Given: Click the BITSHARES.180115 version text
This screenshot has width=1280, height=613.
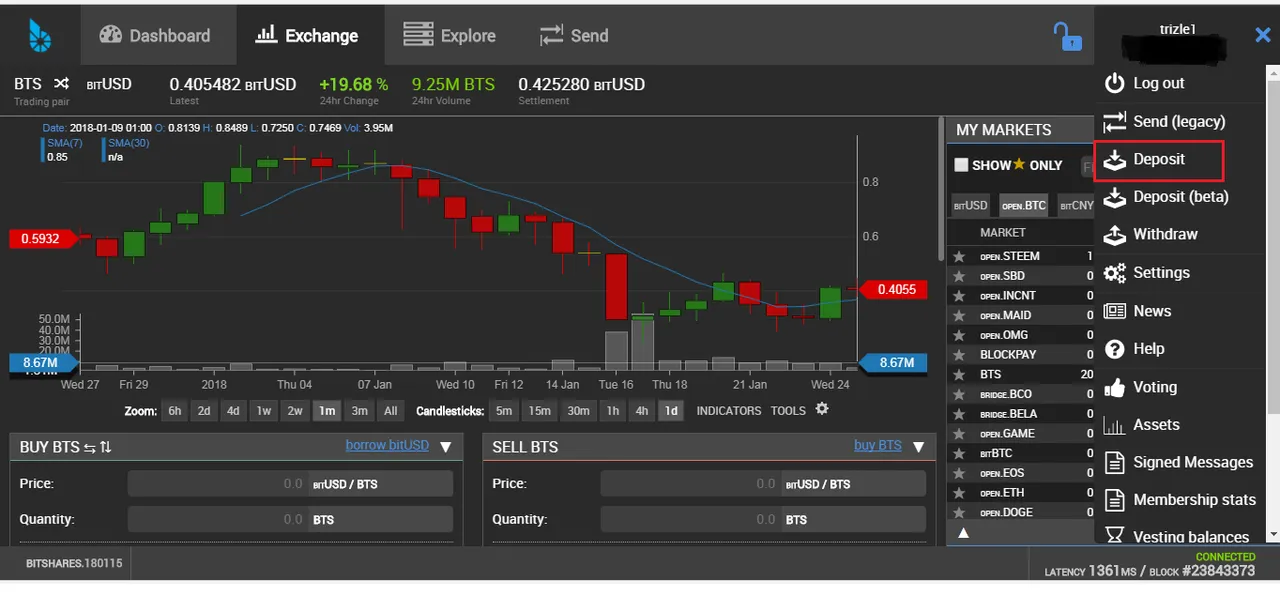Looking at the screenshot, I should [74, 564].
